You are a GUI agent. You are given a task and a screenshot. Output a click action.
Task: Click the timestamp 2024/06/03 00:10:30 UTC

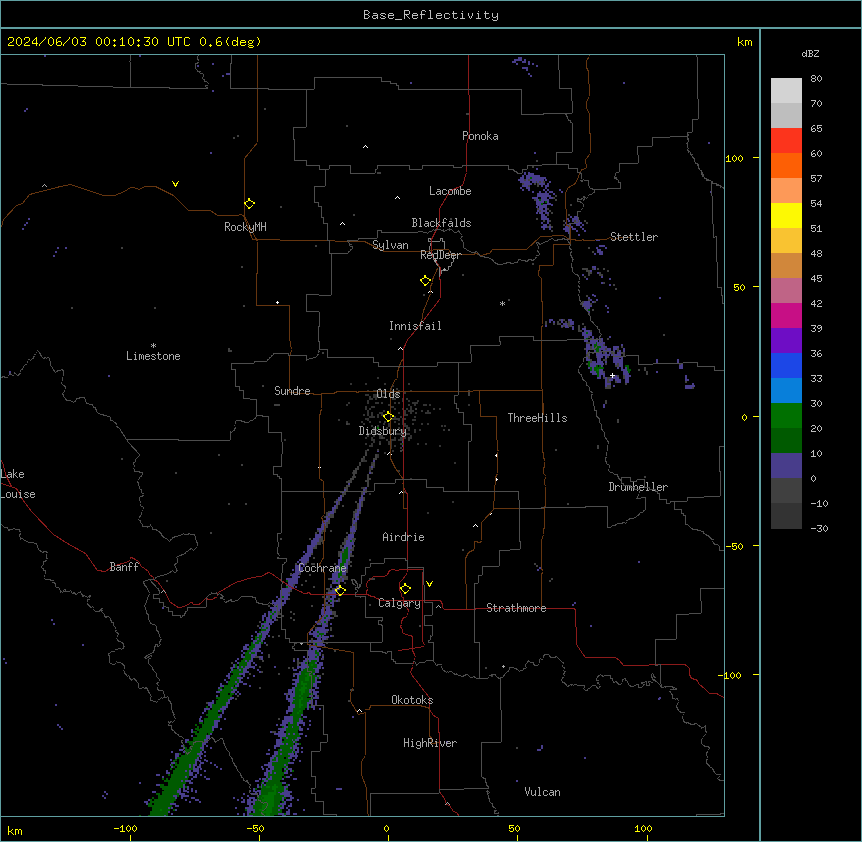99,42
